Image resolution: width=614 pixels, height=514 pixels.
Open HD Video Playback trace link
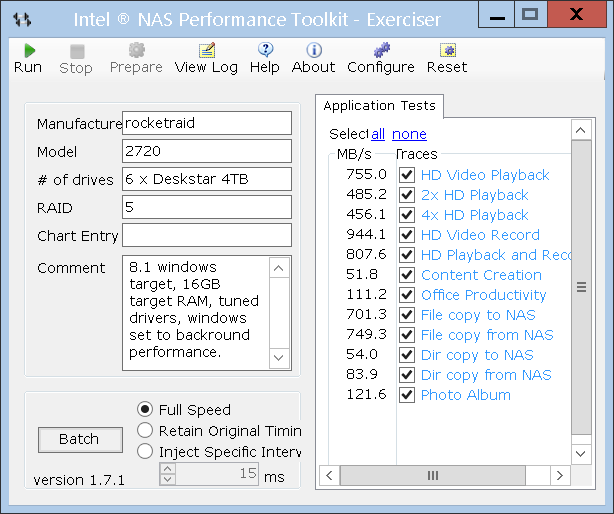coord(485,175)
